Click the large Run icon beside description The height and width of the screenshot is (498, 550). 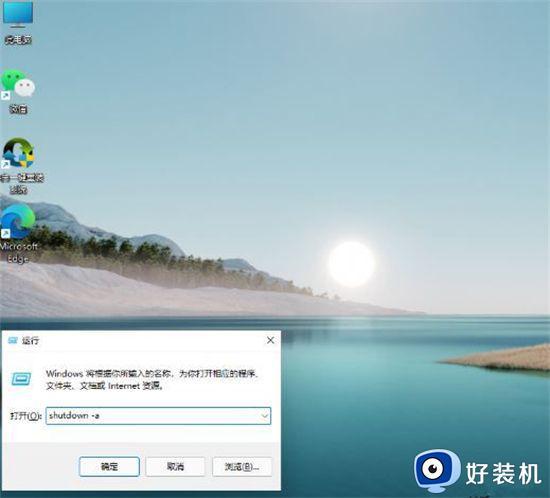(x=21, y=379)
